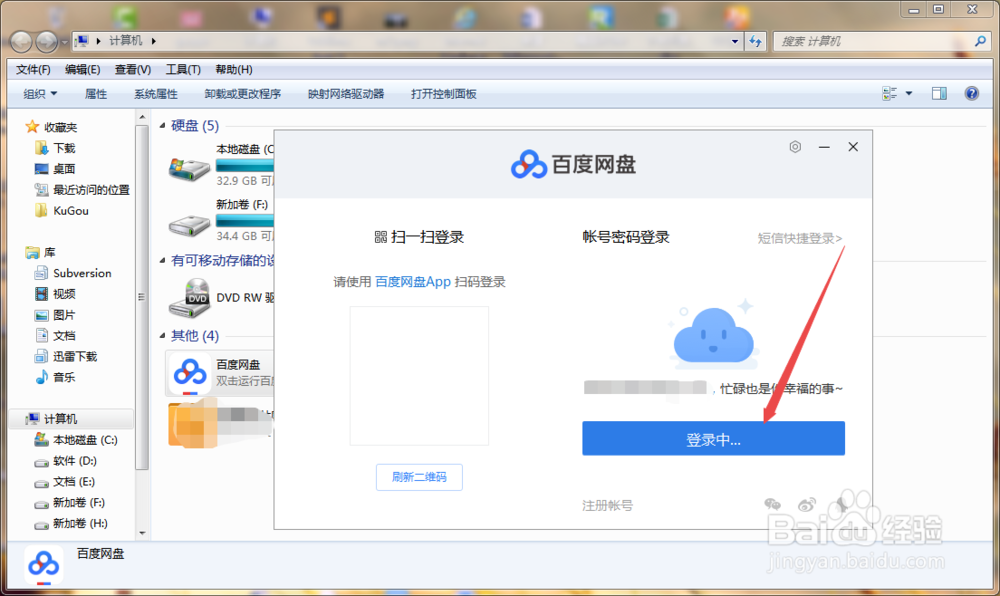Viewport: 1000px width, 596px height.
Task: Click 属性 toolbar button
Action: click(x=96, y=94)
